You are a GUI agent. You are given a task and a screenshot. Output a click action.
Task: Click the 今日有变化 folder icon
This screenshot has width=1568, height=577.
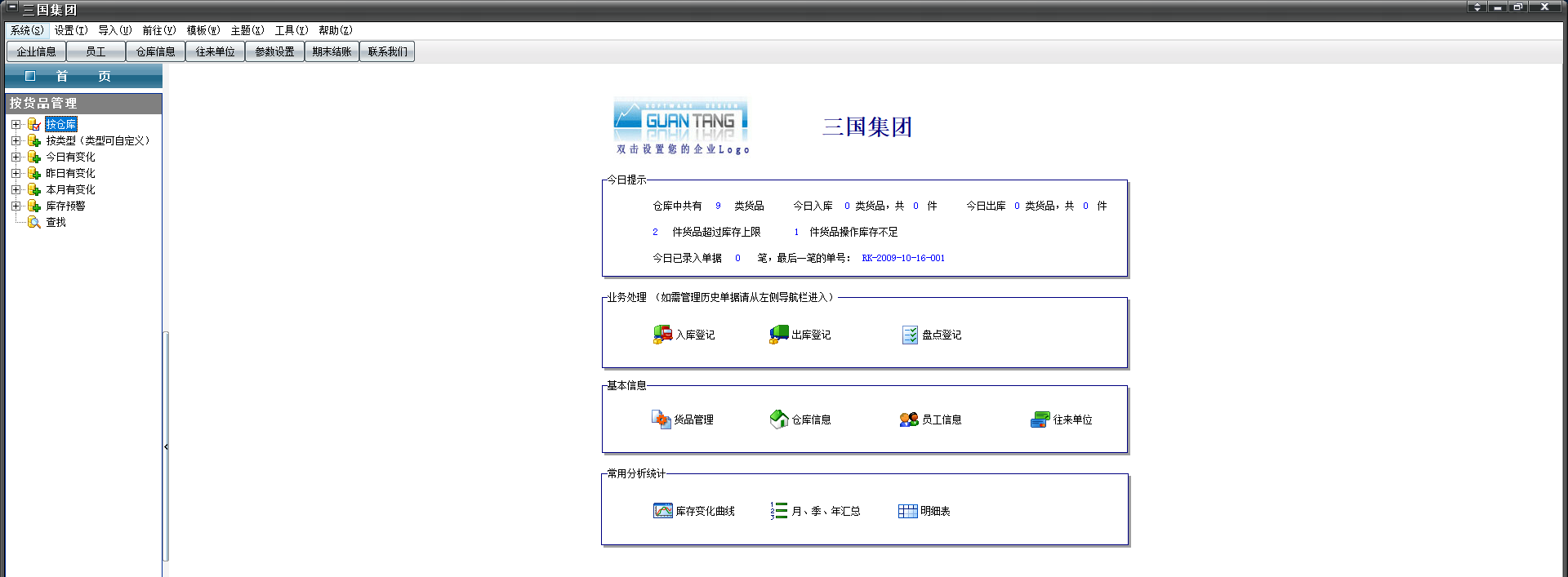[34, 157]
